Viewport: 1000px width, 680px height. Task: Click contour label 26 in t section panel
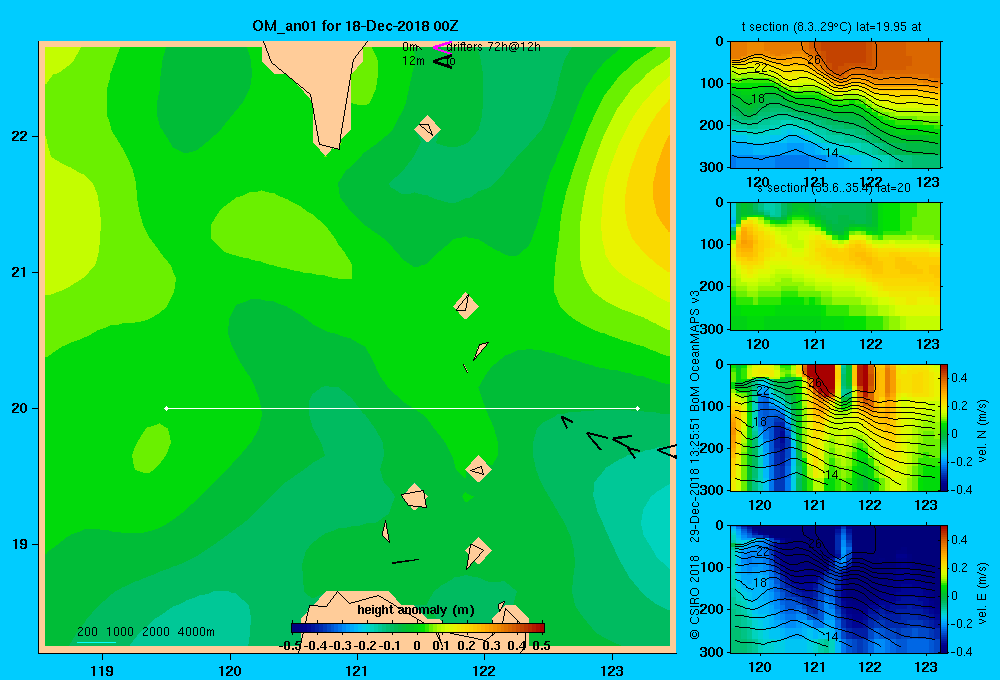point(814,60)
